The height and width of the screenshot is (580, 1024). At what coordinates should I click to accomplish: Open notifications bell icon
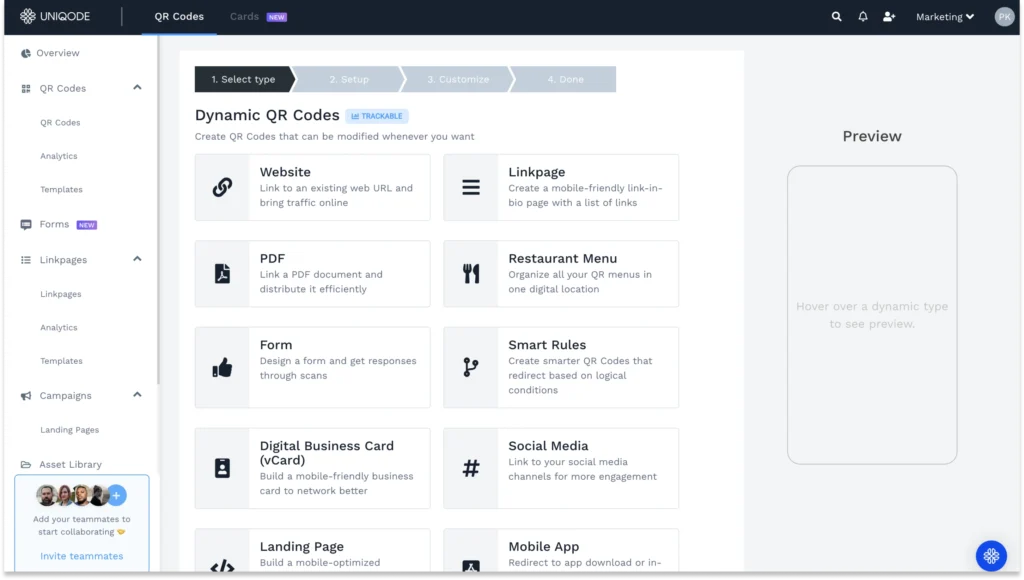(x=863, y=16)
